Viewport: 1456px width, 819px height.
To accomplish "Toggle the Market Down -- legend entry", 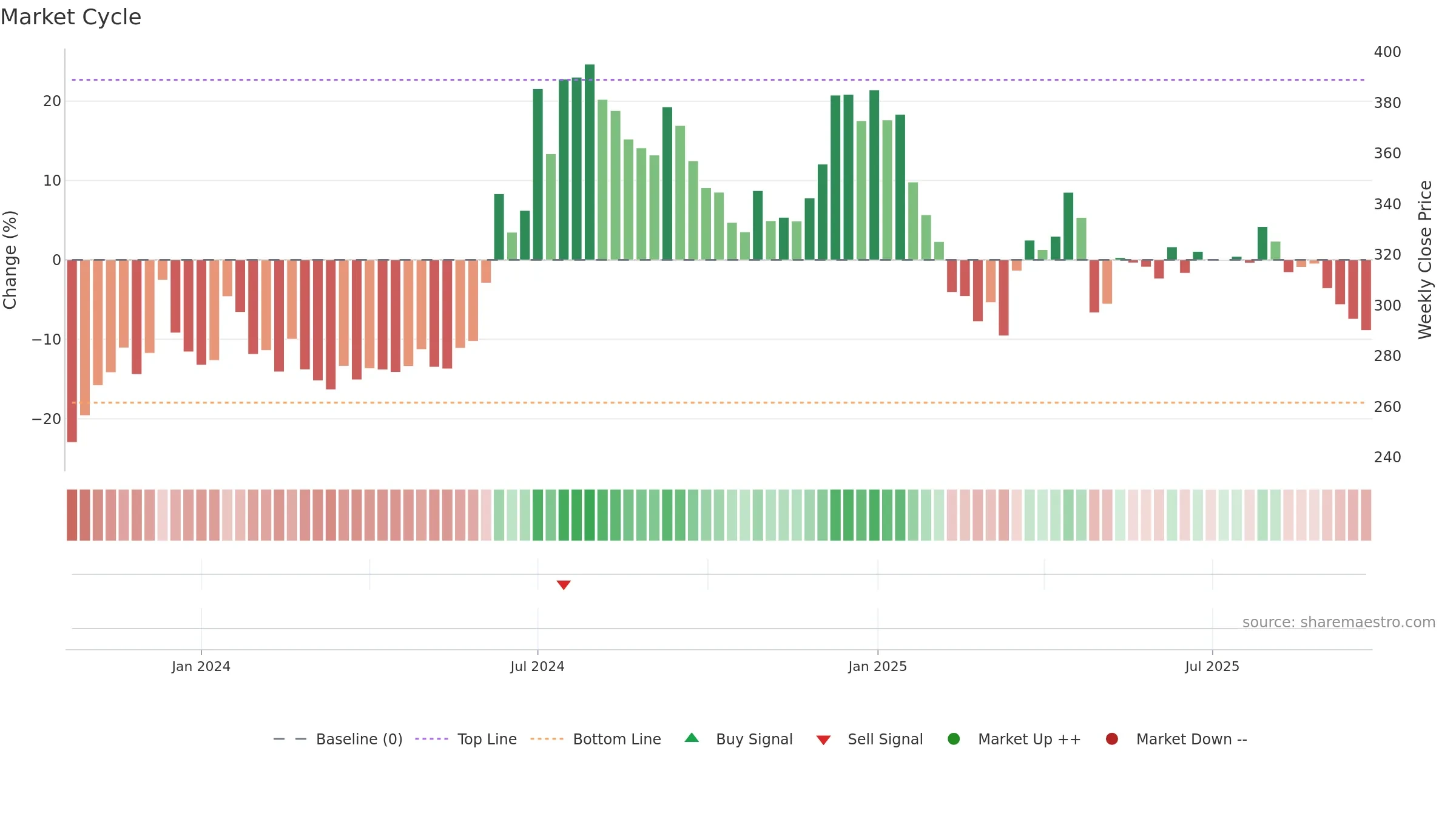I will [x=1176, y=739].
